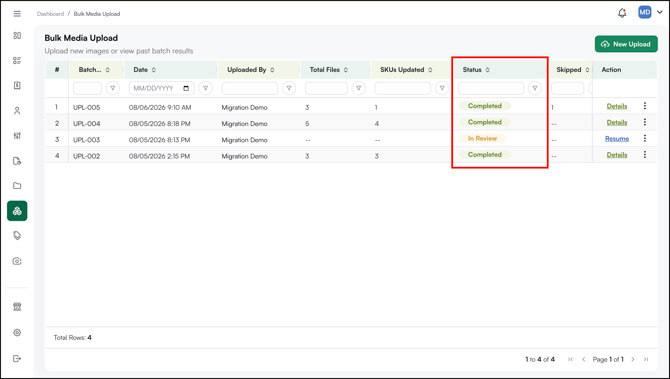
Task: Click the logout sidebar icon
Action: pos(17,358)
